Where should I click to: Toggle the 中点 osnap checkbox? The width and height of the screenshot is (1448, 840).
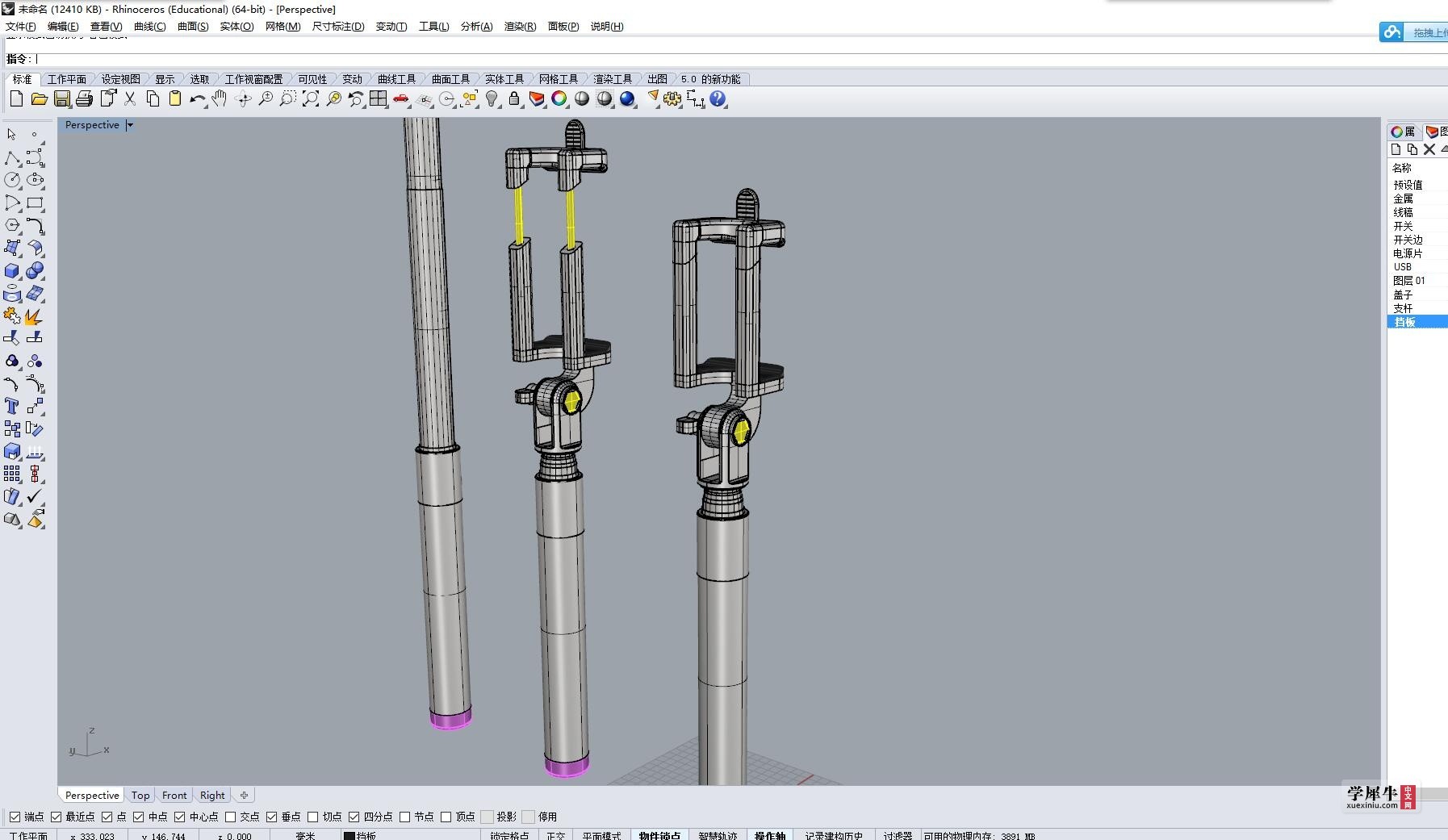click(138, 817)
